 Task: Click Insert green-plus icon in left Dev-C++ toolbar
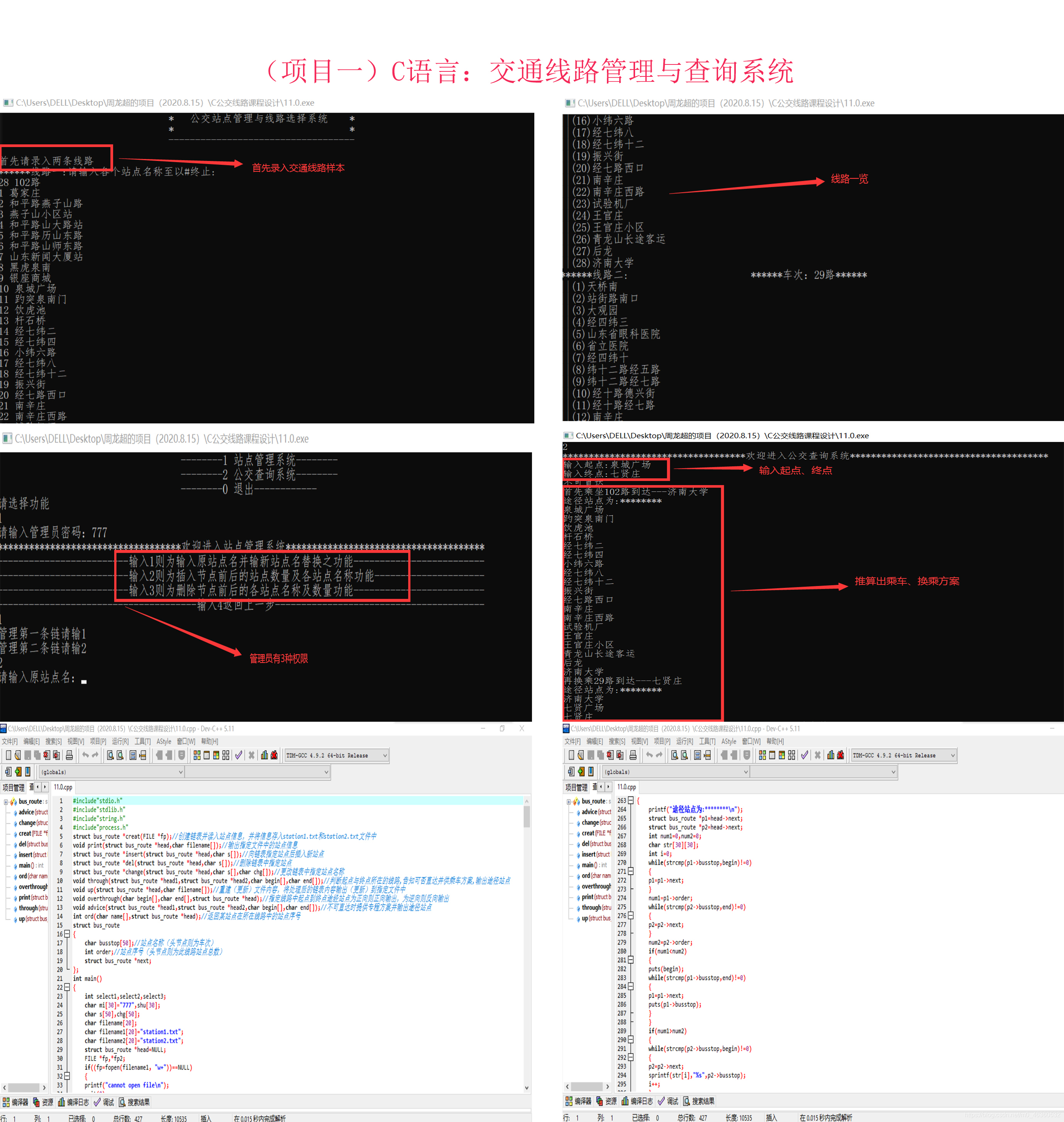(x=18, y=772)
